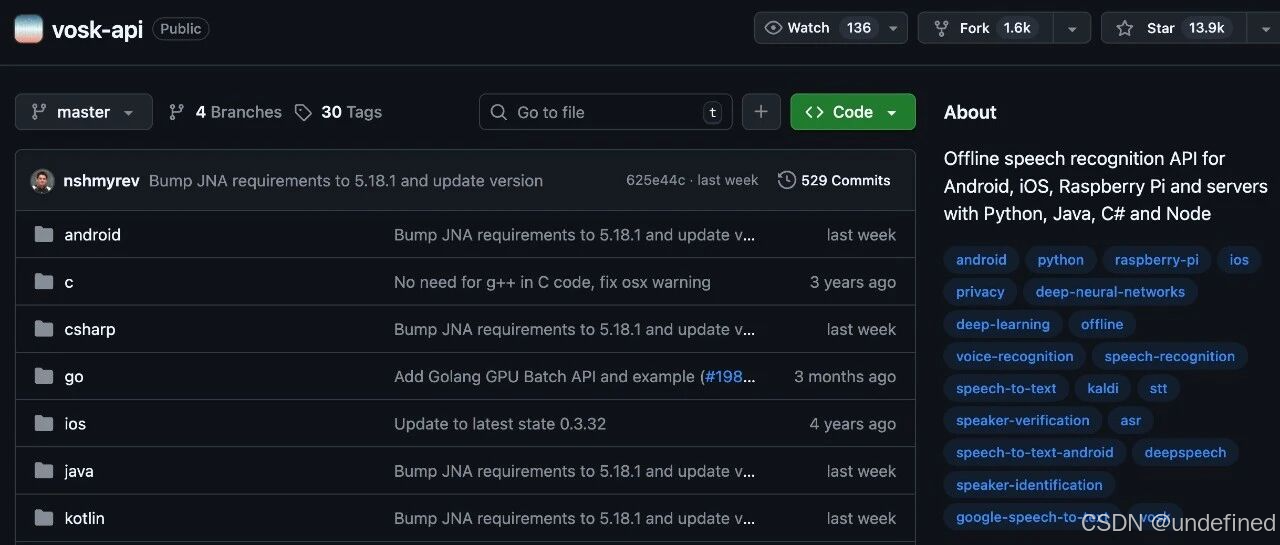Open the ios folder
Image resolution: width=1280 pixels, height=545 pixels.
pyautogui.click(x=75, y=424)
